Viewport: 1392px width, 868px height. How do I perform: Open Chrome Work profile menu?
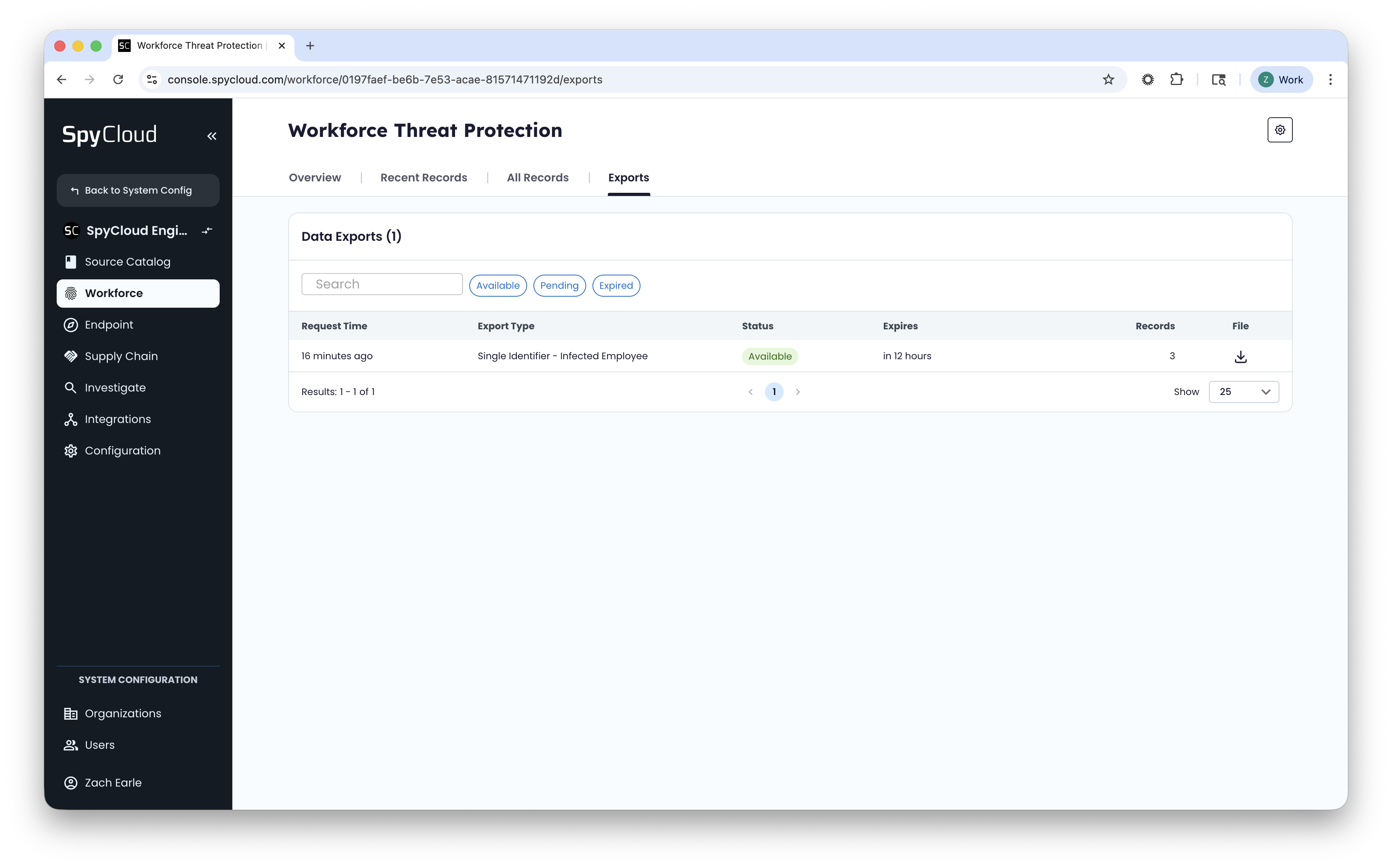(1281, 80)
